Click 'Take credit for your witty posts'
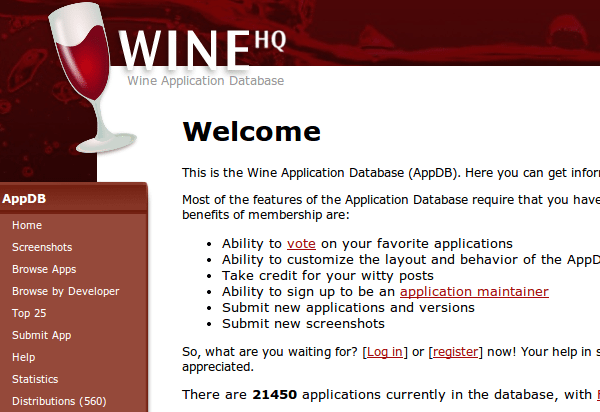The width and height of the screenshot is (600, 412). coord(328,276)
